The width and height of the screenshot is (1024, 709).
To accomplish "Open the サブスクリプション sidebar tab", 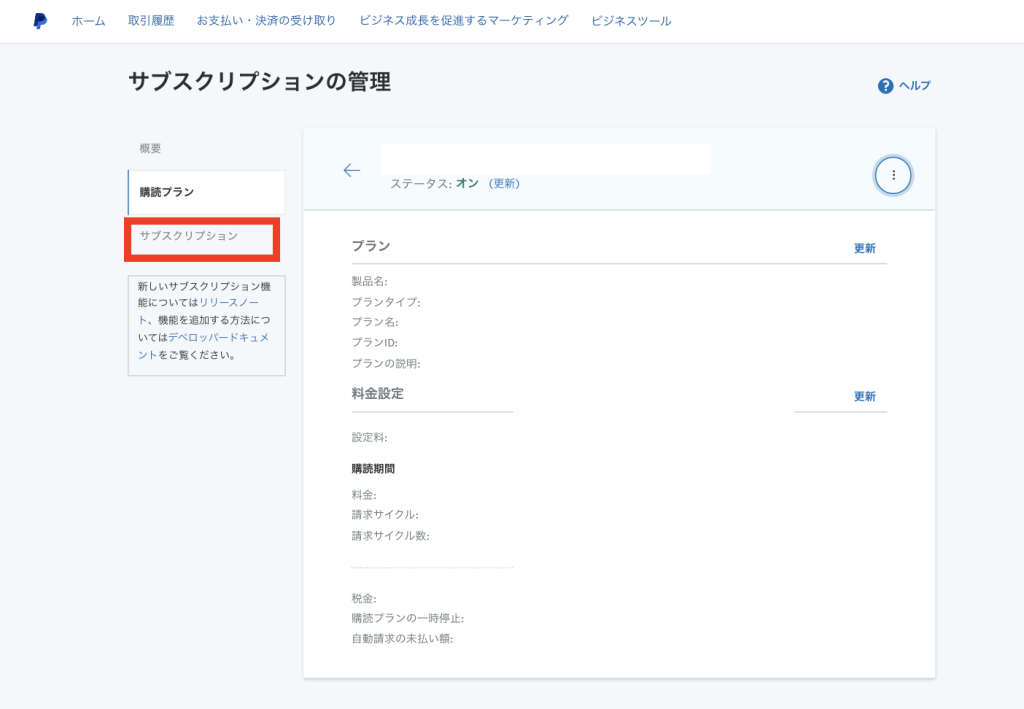I will (x=189, y=236).
